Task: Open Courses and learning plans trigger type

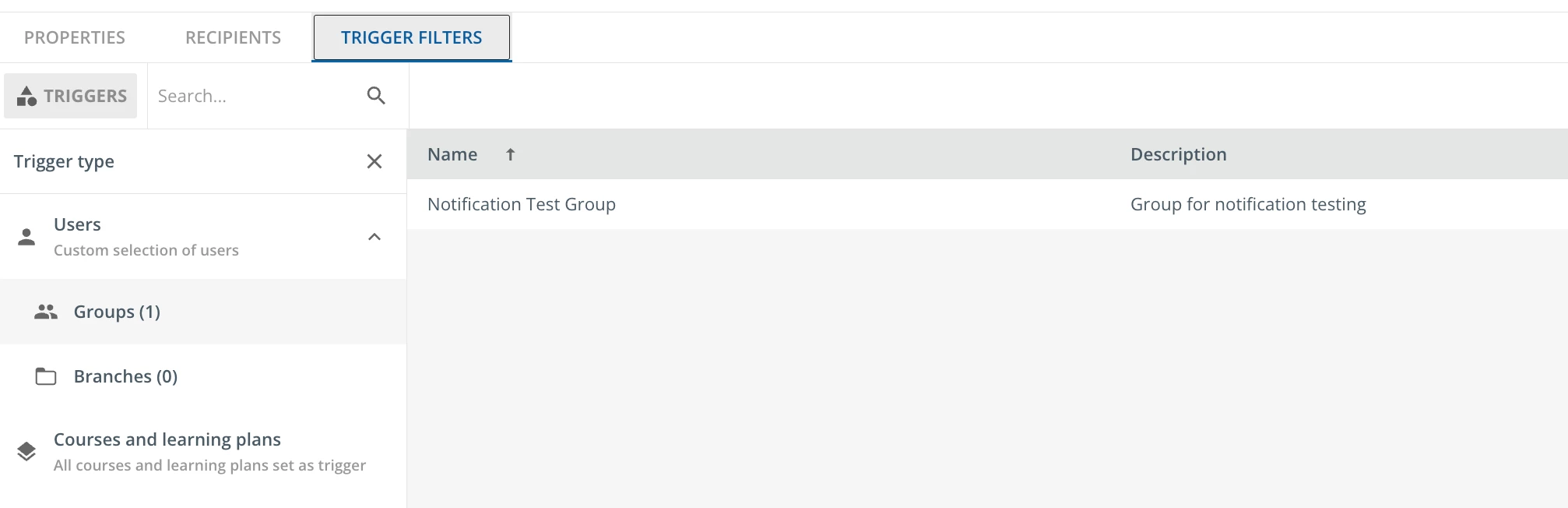Action: [167, 440]
